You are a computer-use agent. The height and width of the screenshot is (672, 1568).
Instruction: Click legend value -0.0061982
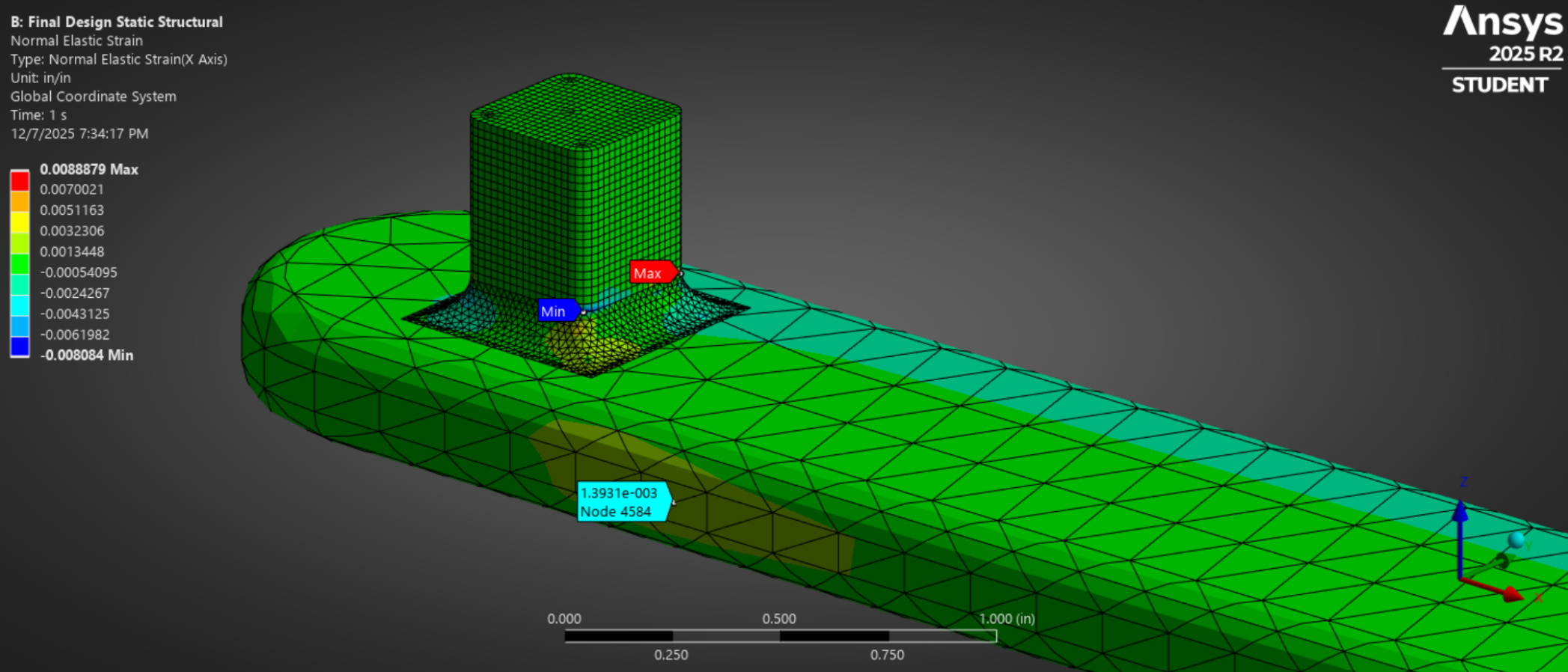pos(75,335)
